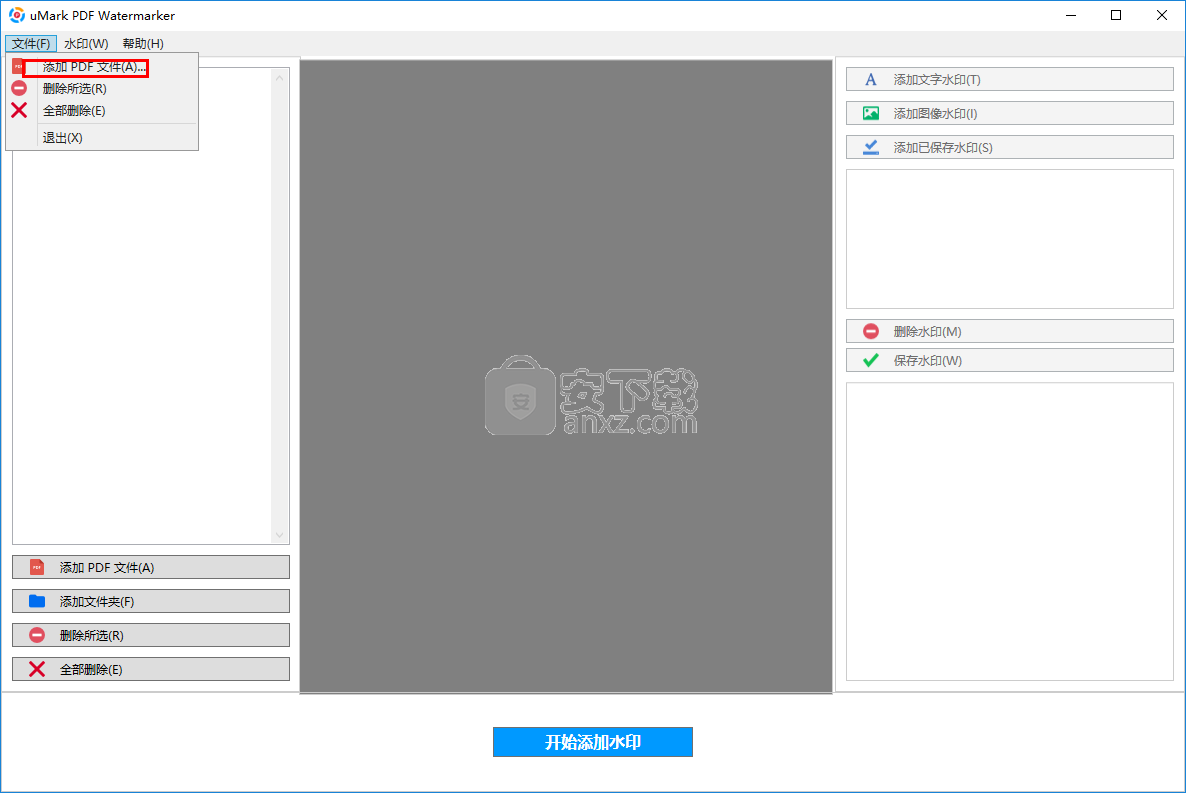Click the PDF icon in the File menu
This screenshot has width=1186, height=793.
pyautogui.click(x=17, y=67)
